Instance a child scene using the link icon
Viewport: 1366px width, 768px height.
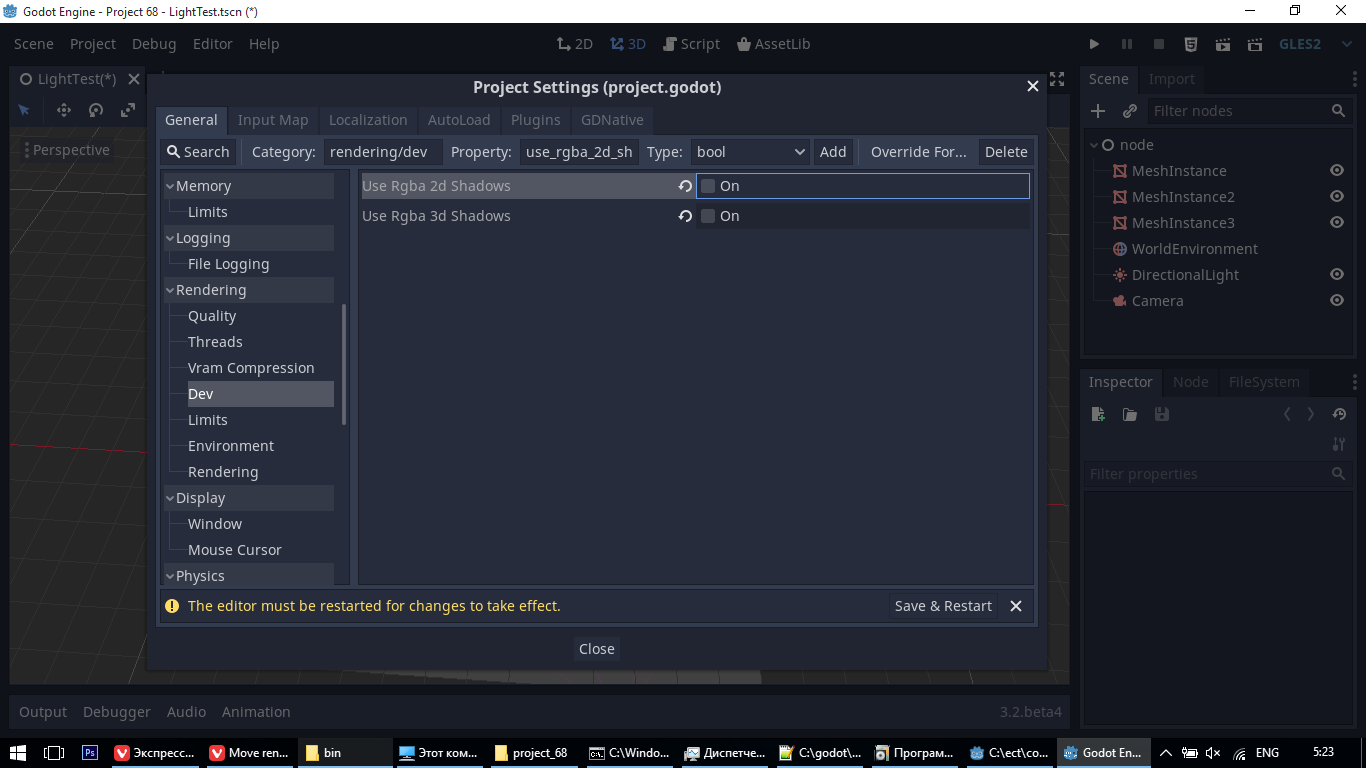tap(1129, 110)
